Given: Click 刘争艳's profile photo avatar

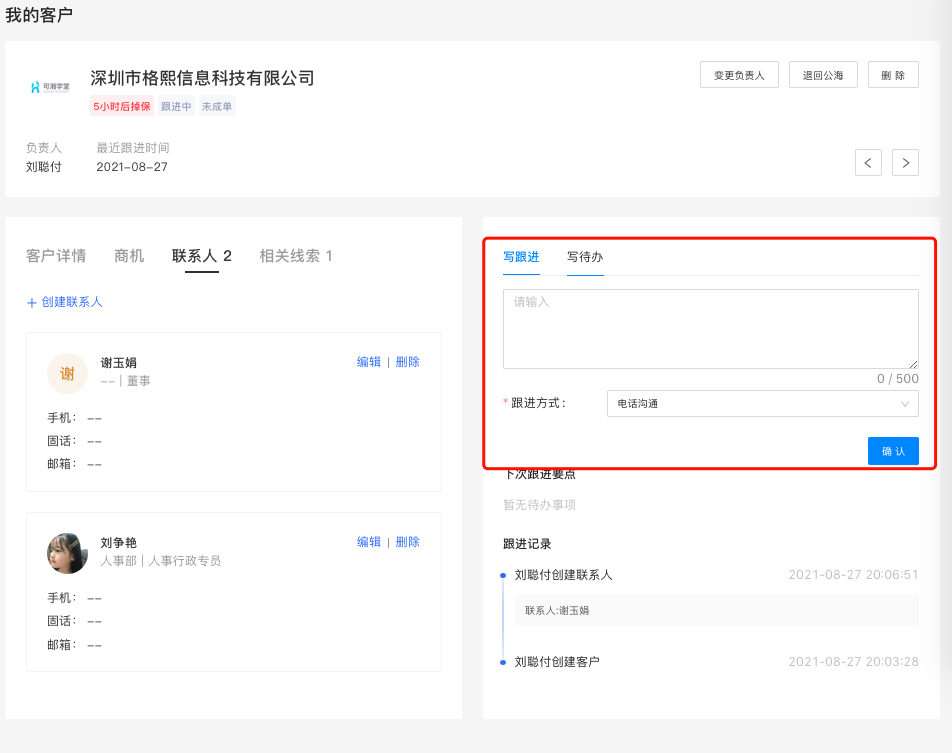Looking at the screenshot, I should [x=67, y=553].
